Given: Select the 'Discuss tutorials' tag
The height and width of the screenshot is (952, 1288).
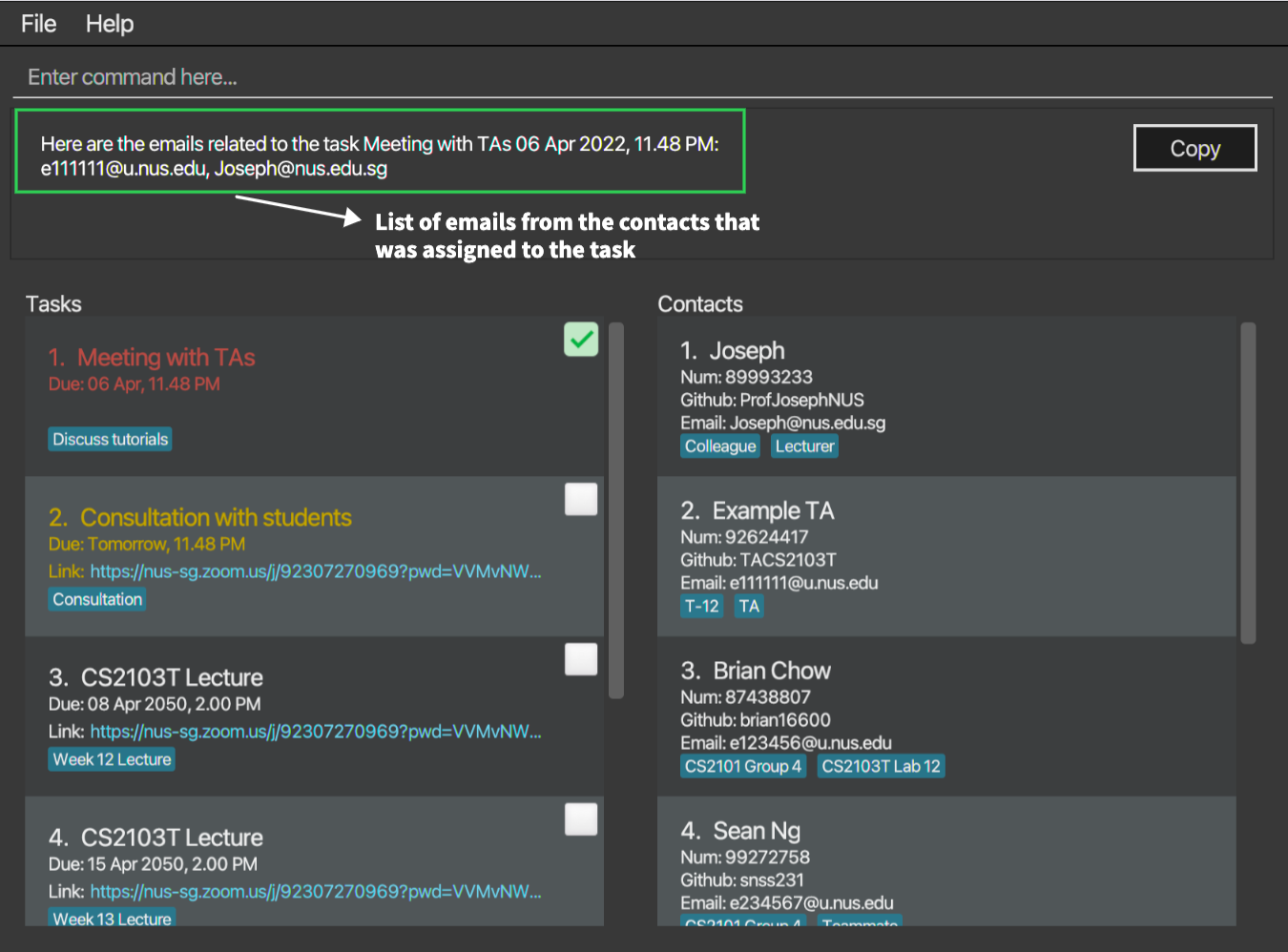Looking at the screenshot, I should pyautogui.click(x=111, y=439).
